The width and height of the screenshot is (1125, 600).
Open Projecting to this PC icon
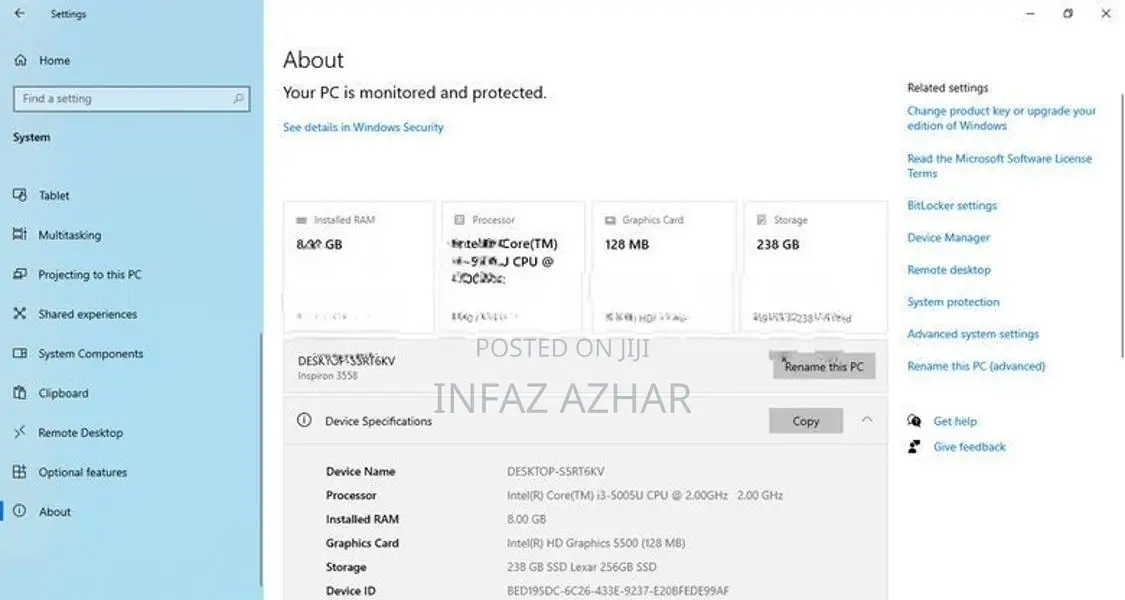[20, 273]
